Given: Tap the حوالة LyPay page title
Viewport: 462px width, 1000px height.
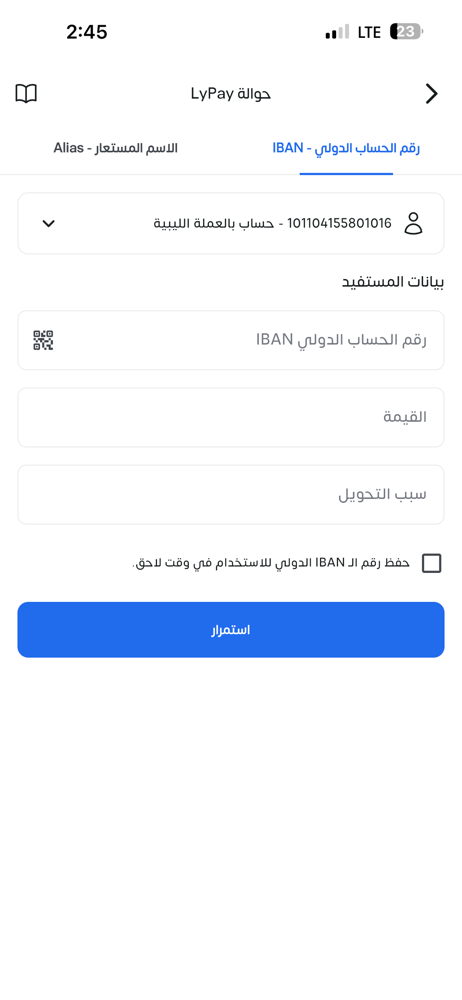Looking at the screenshot, I should [x=231, y=94].
